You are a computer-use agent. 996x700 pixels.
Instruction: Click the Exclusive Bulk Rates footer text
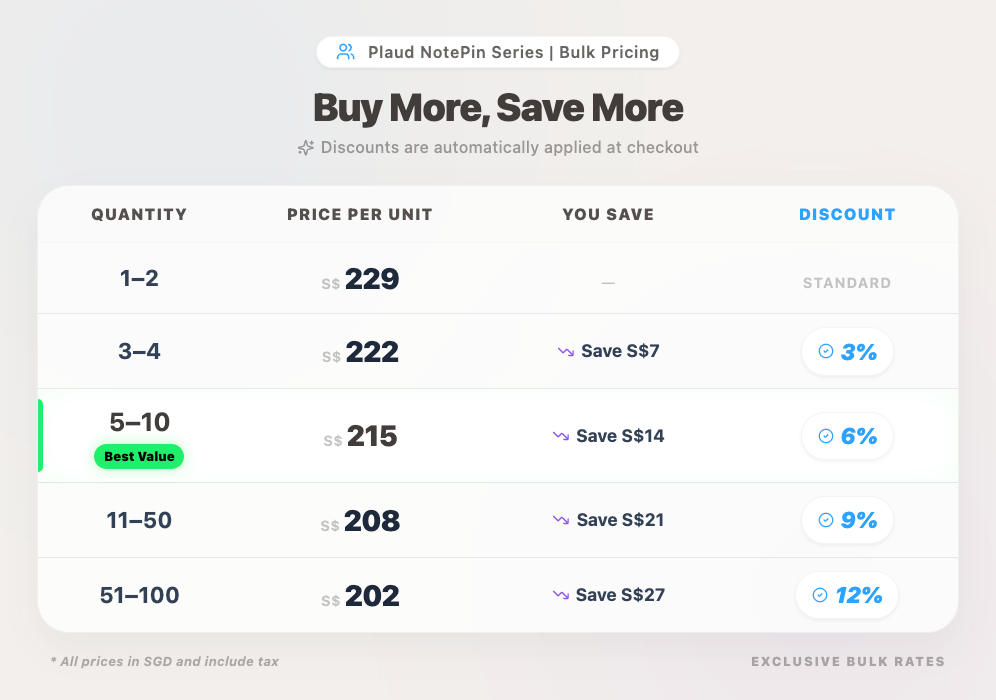click(848, 661)
